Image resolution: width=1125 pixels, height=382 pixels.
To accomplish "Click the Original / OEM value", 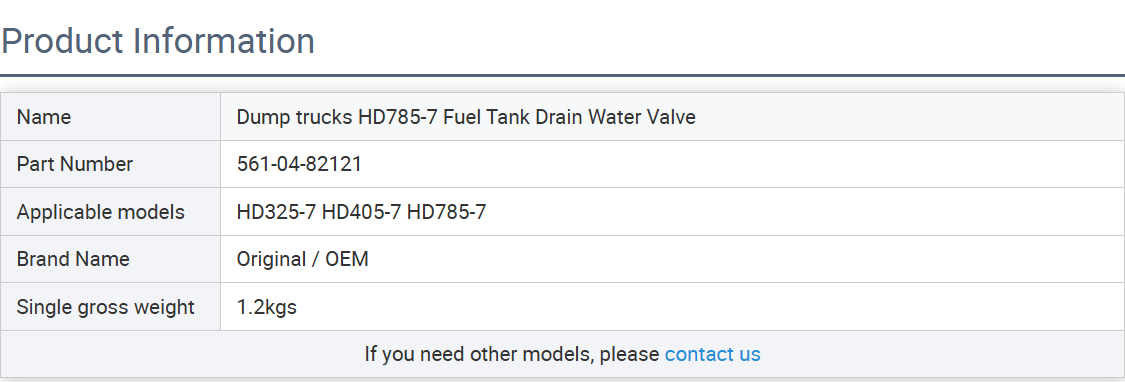I will point(303,259).
